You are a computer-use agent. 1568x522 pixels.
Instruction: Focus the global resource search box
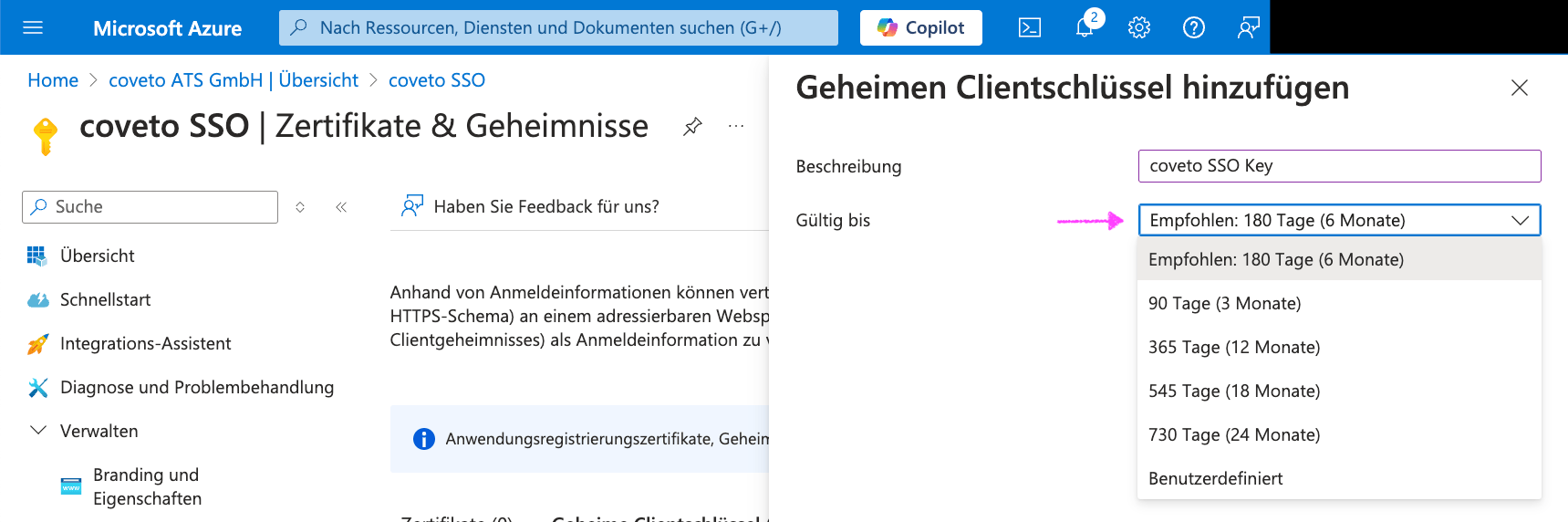558,27
